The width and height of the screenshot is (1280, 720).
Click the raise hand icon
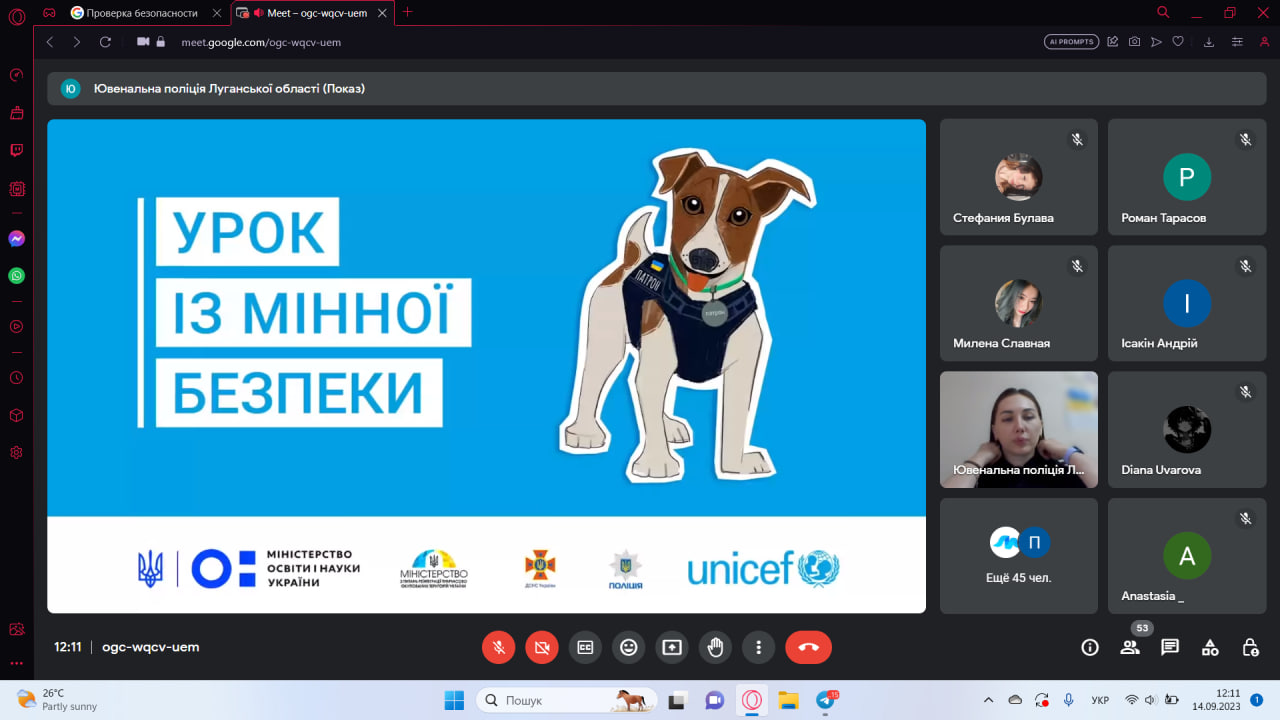(715, 647)
